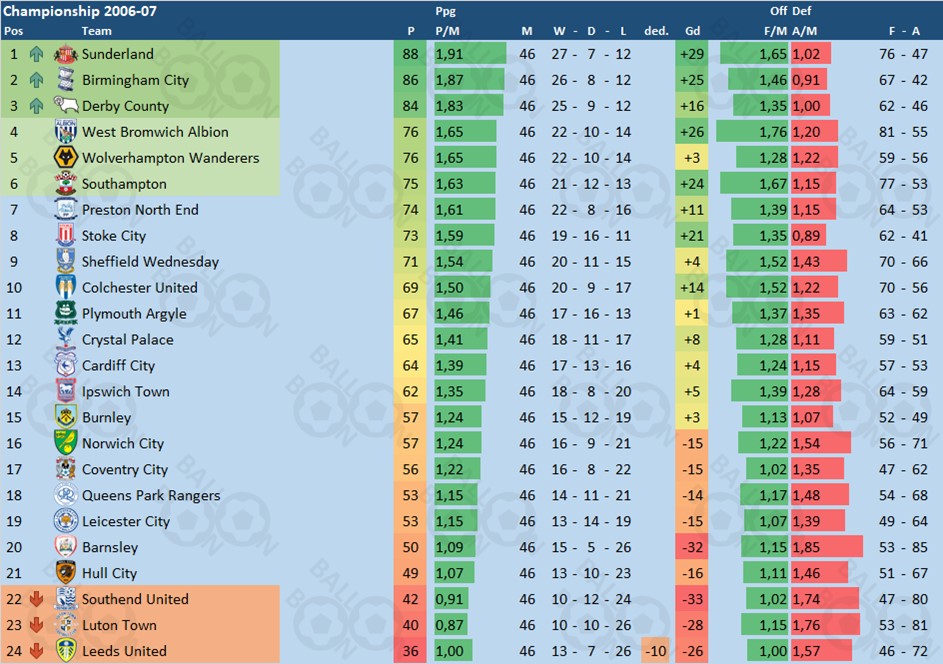Viewport: 943px width, 664px height.
Task: Click the Sunderland club crest
Action: click(66, 54)
